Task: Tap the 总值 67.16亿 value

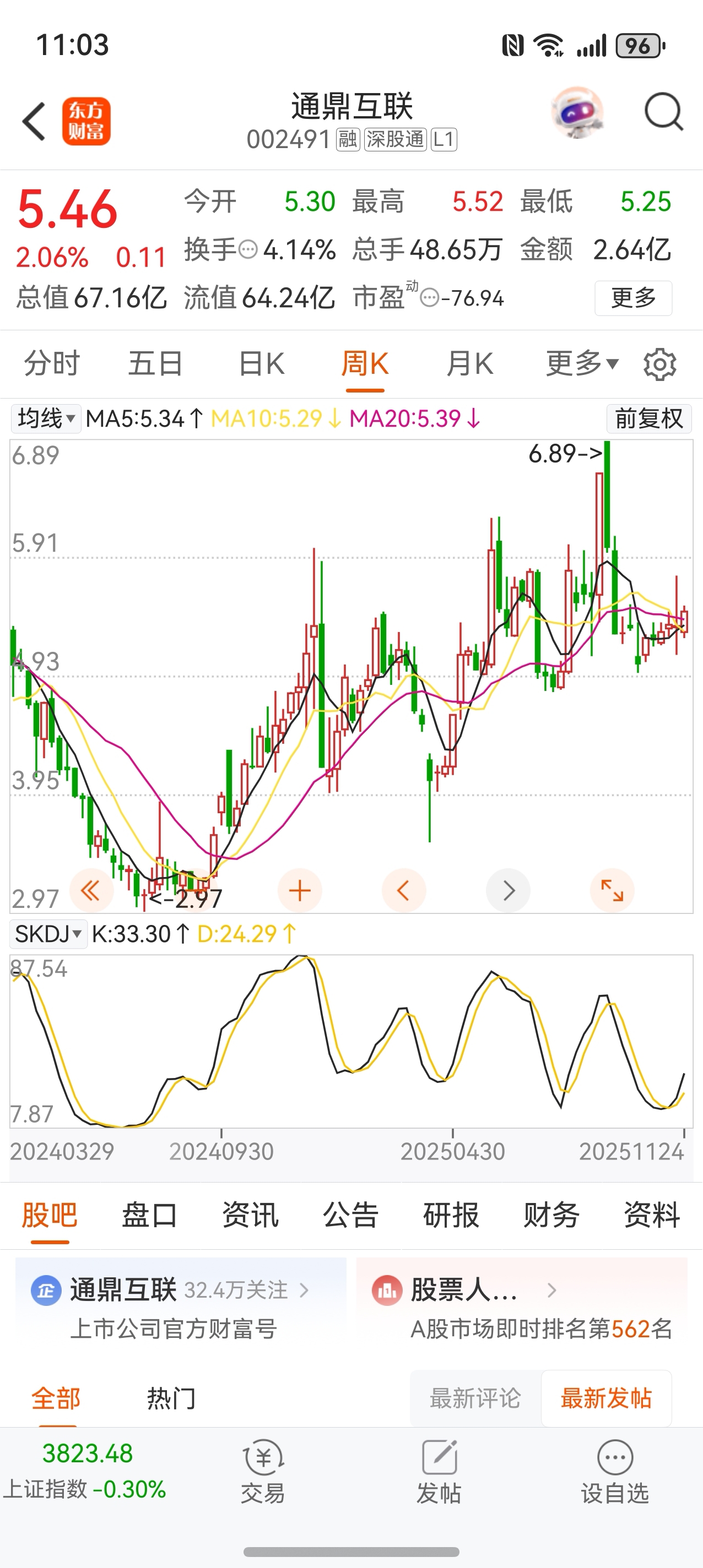Action: 91,298
